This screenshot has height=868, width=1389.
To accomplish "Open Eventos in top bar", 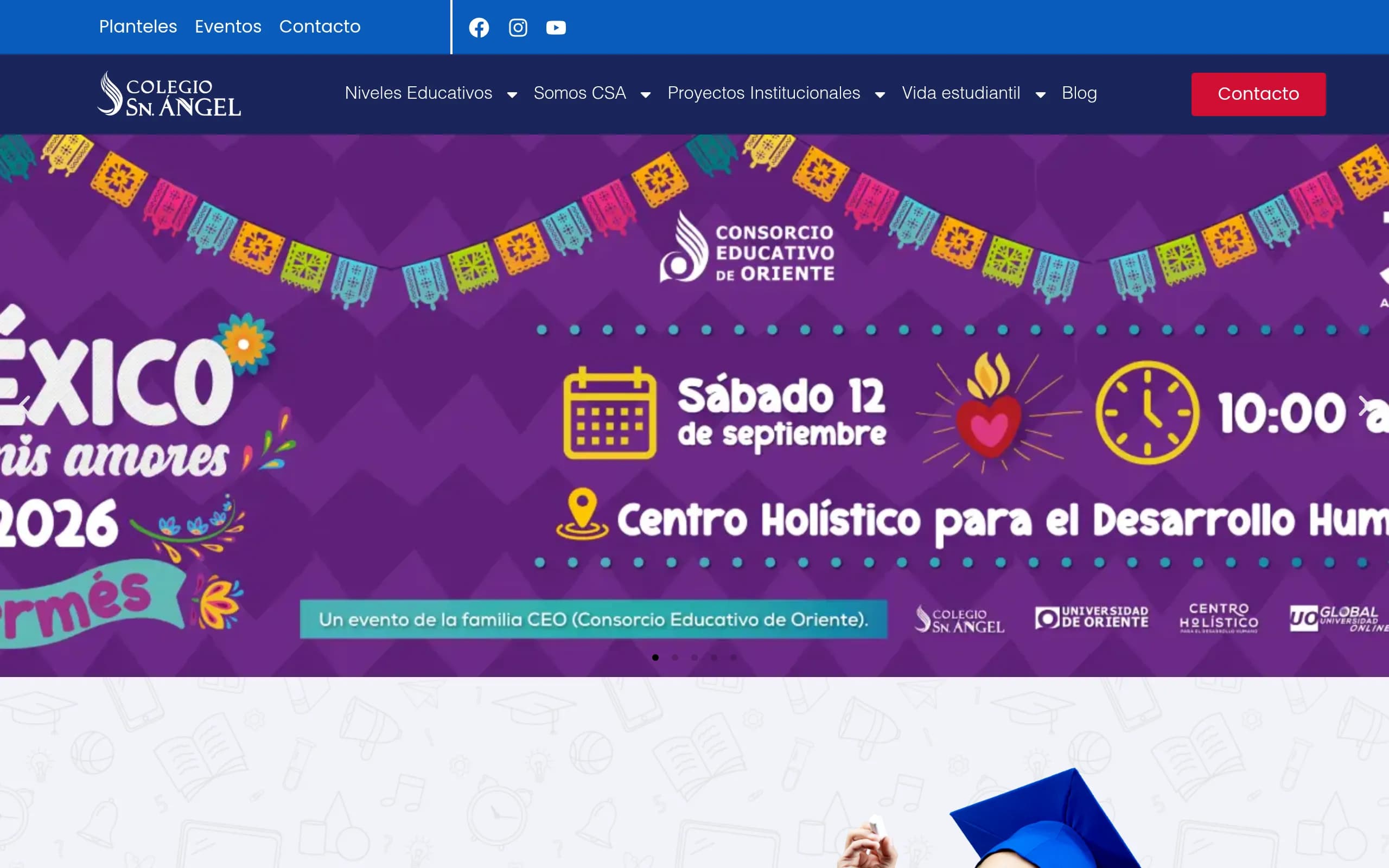I will coord(228,27).
